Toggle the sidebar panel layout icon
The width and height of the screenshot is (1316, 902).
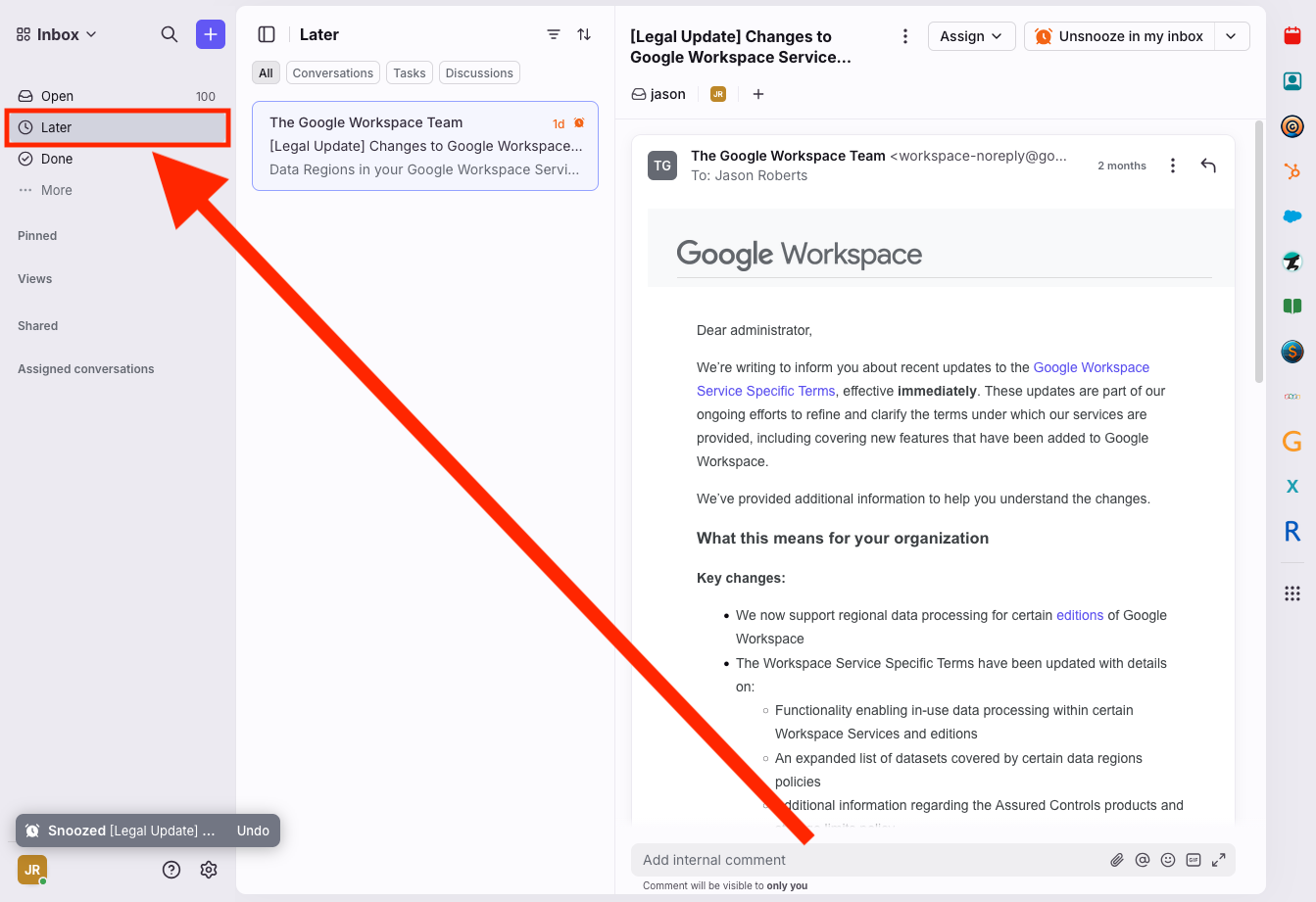[267, 34]
